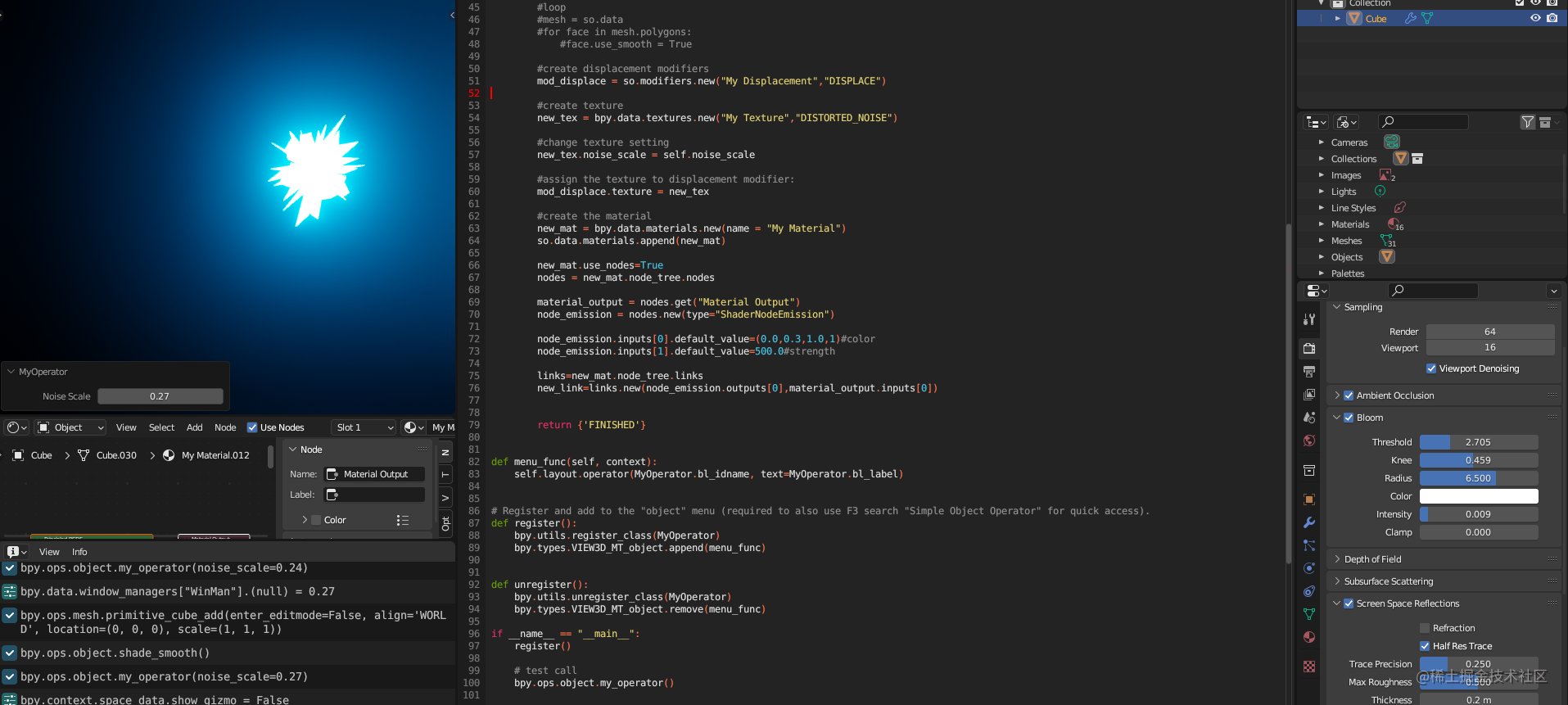This screenshot has width=1568, height=705.
Task: Open the Info editor View menu
Action: point(49,552)
